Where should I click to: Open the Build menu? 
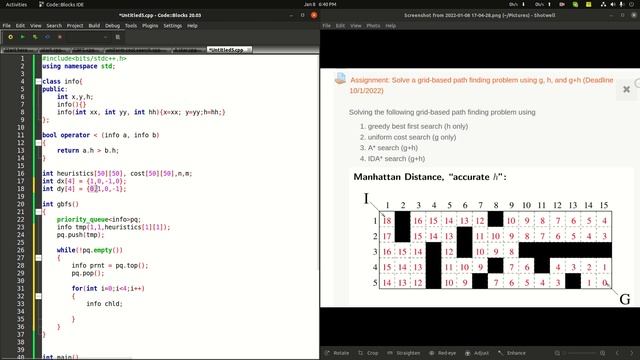[94, 26]
